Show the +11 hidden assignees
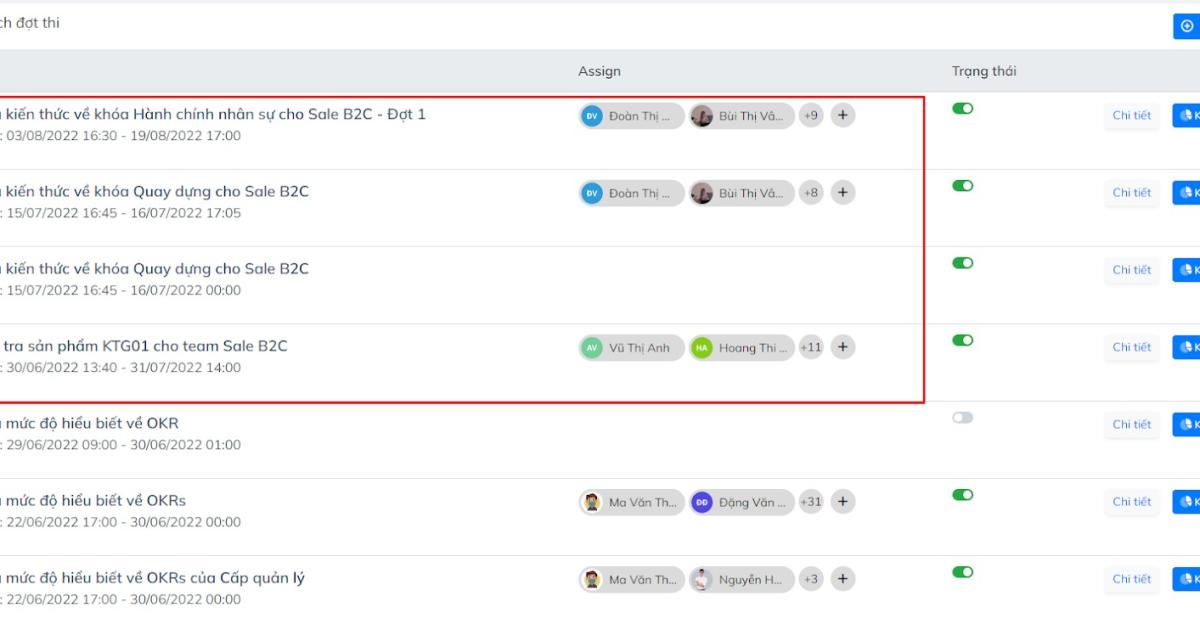This screenshot has width=1200, height=630. [811, 347]
